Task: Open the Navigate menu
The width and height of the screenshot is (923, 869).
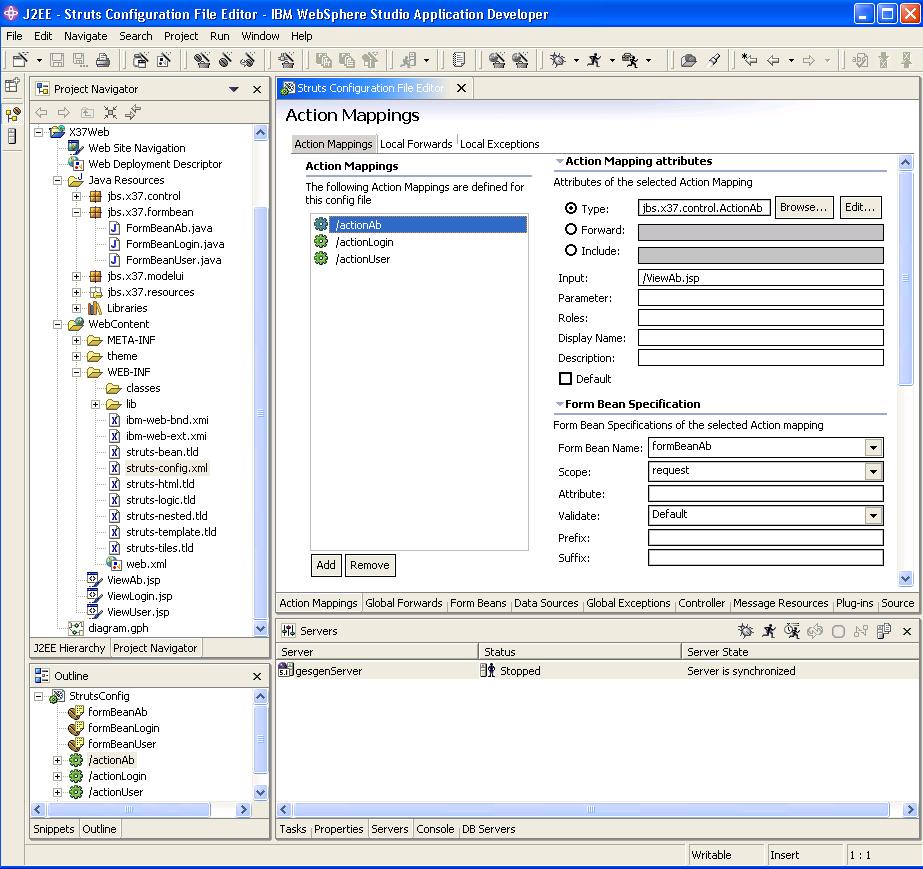Action: click(x=86, y=36)
